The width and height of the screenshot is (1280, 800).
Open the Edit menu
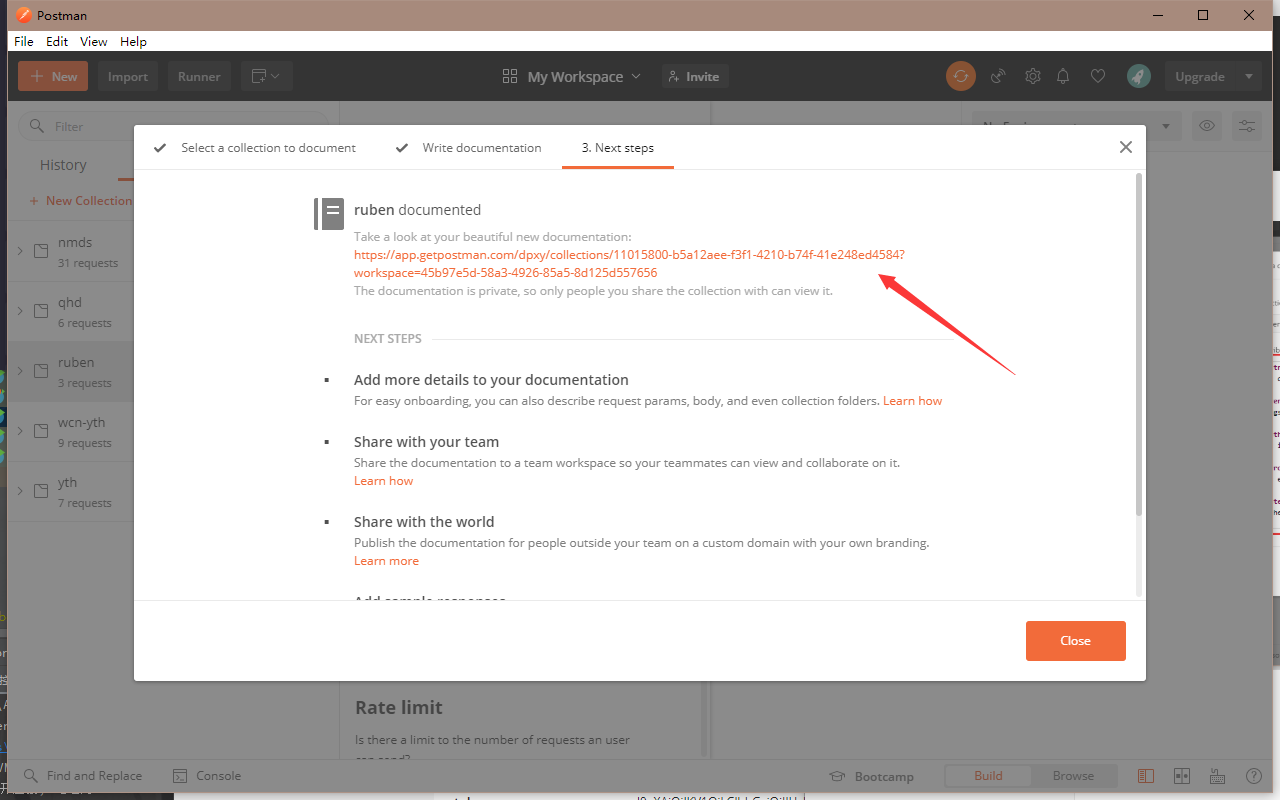coord(57,42)
